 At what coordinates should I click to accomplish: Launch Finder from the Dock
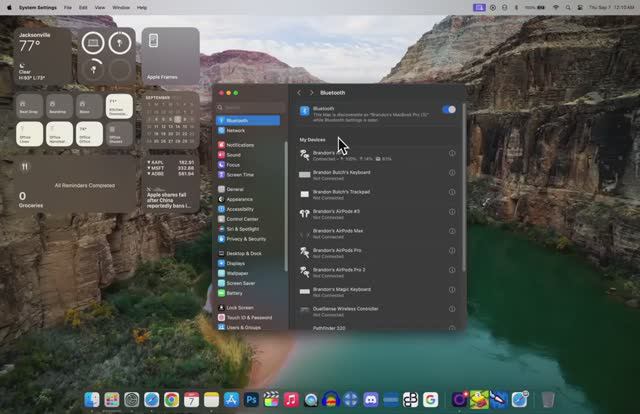pyautogui.click(x=91, y=400)
